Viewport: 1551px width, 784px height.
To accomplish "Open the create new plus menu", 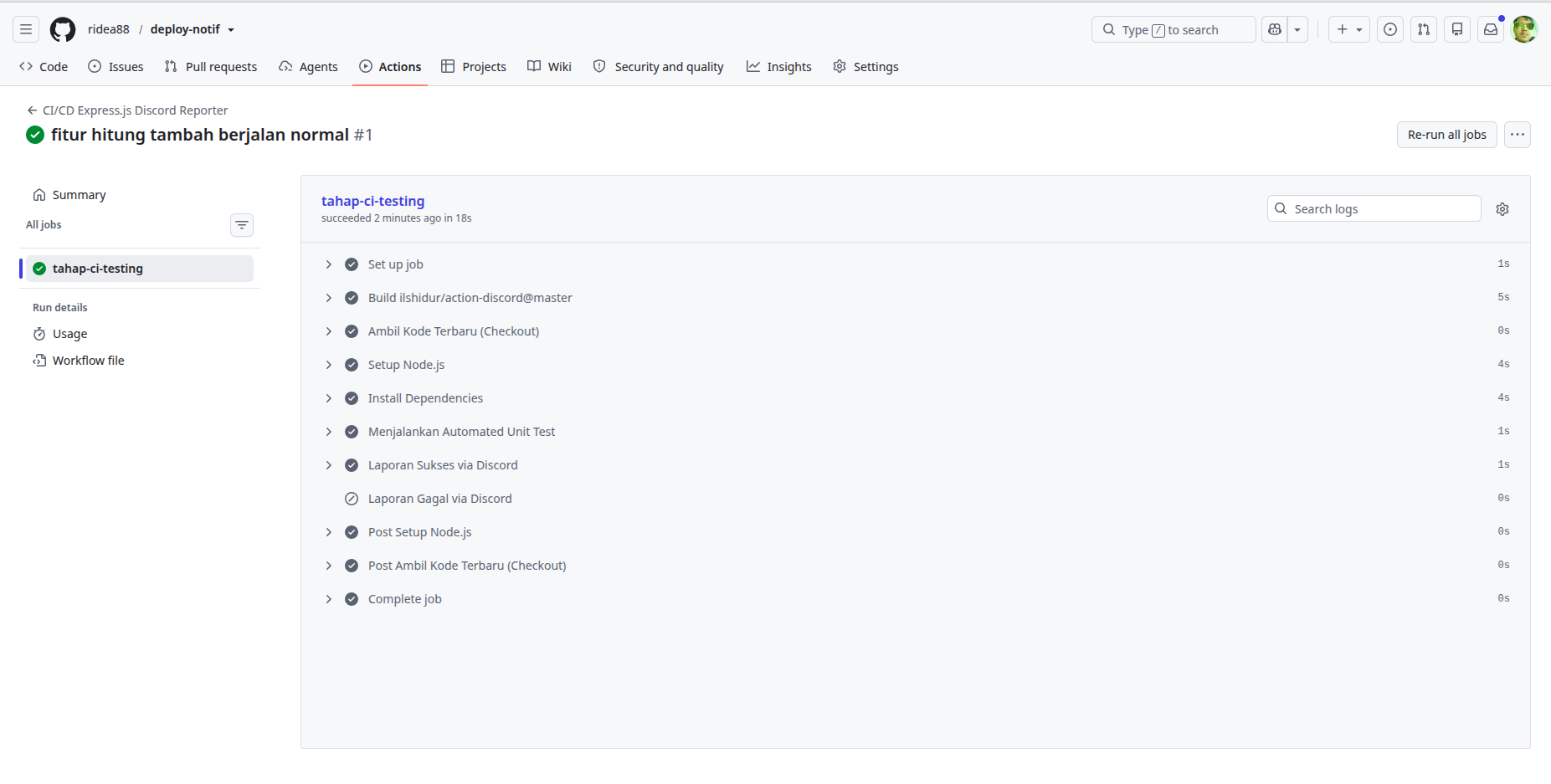I will tap(1349, 29).
